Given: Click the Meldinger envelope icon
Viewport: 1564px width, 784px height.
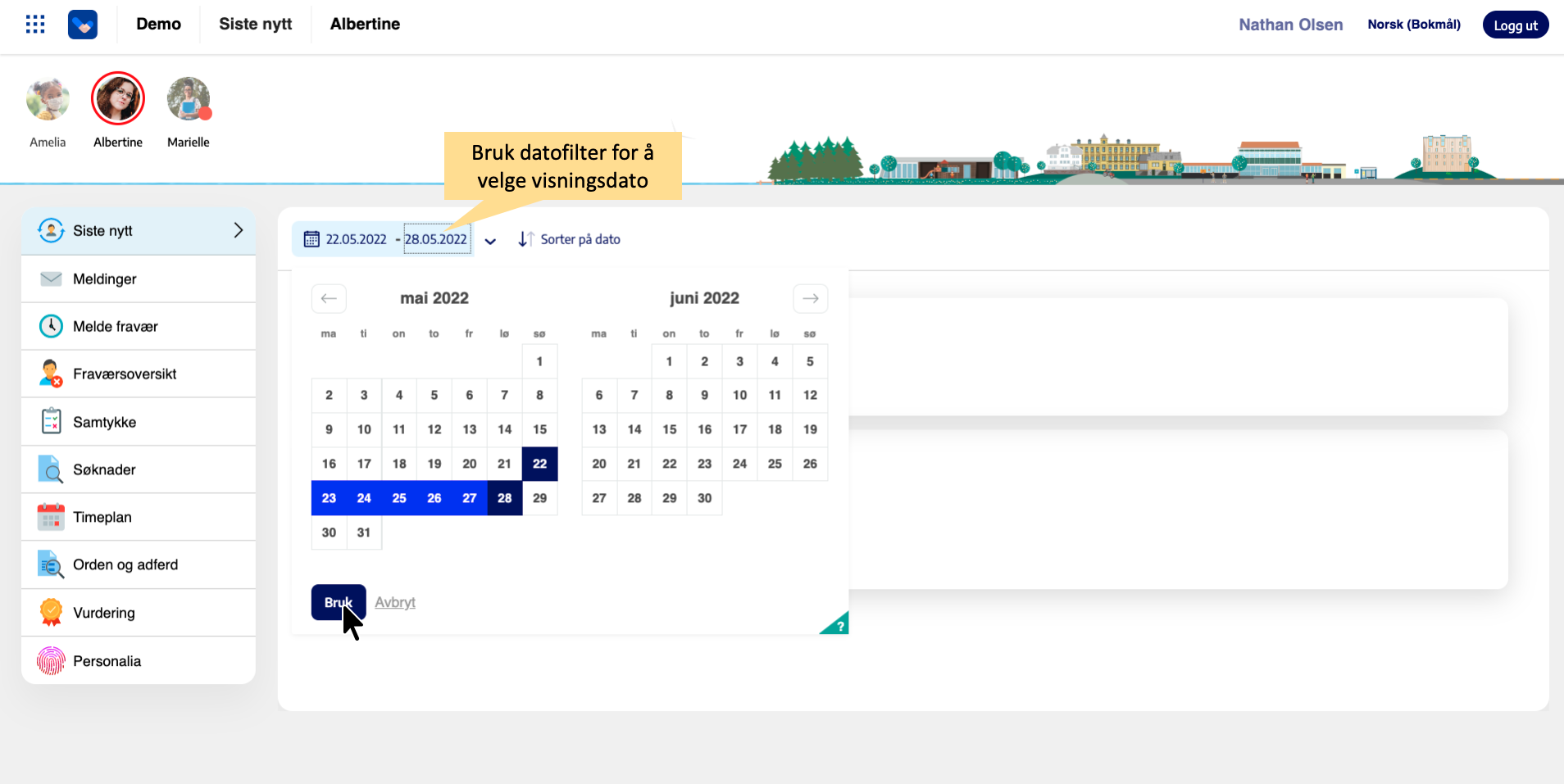Looking at the screenshot, I should click(x=51, y=279).
